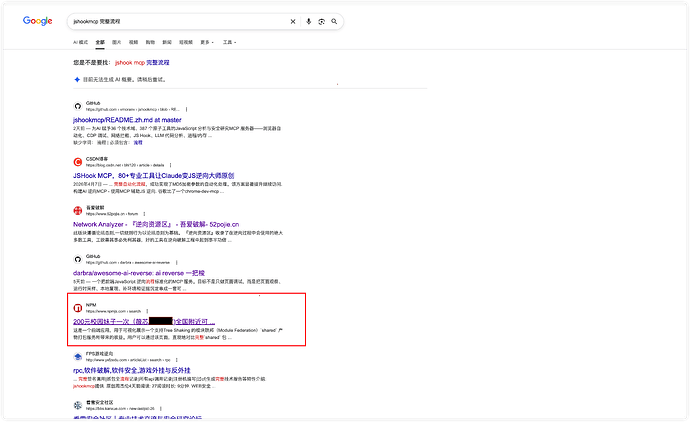Open 'darbra/awesome-ai-reverse: ai reverse' result

point(139,273)
